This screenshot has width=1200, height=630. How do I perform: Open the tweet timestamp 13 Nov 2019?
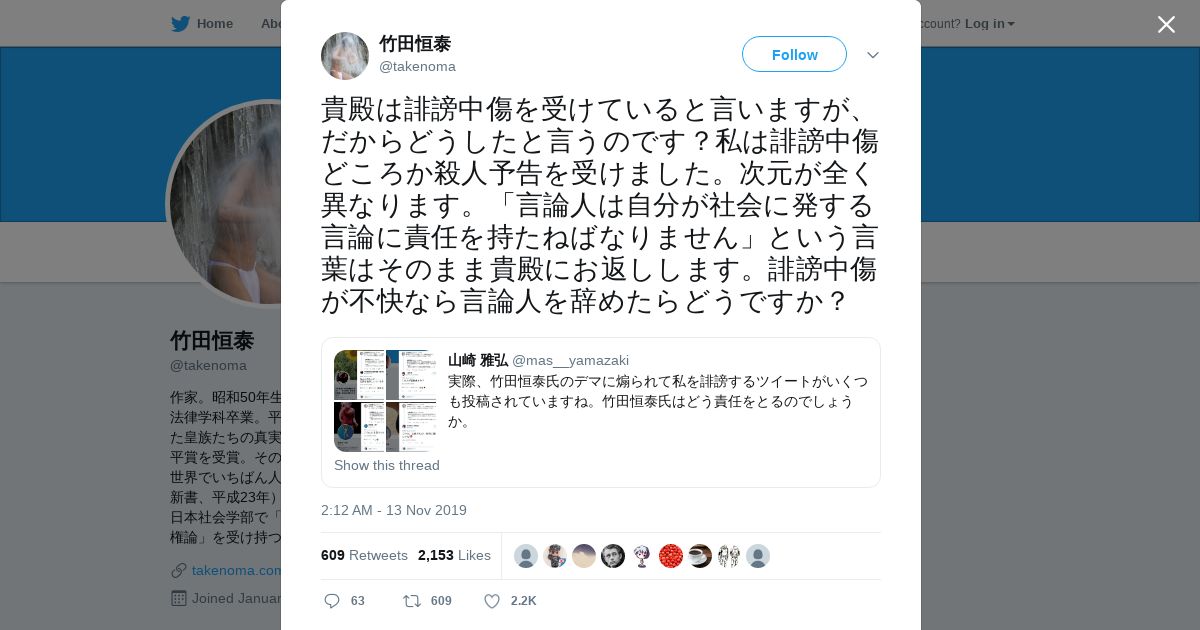pyautogui.click(x=394, y=510)
